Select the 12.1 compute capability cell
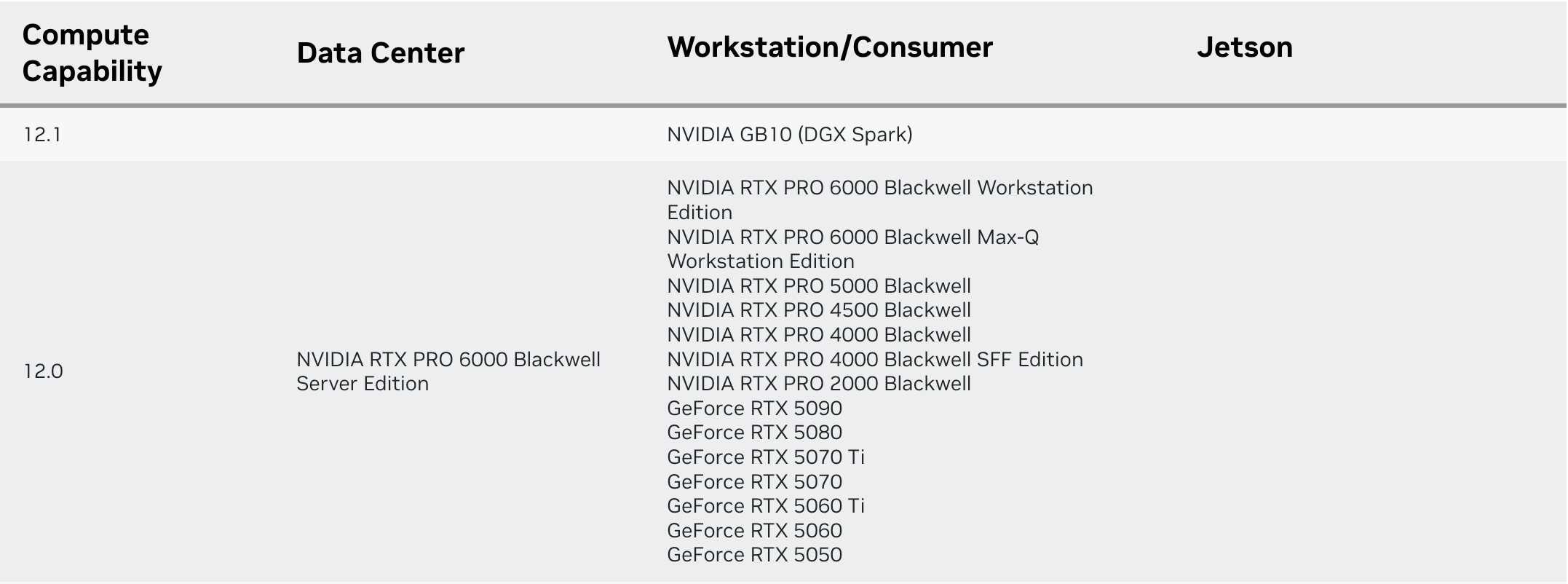Screen dimensions: 1568x584 [42, 135]
